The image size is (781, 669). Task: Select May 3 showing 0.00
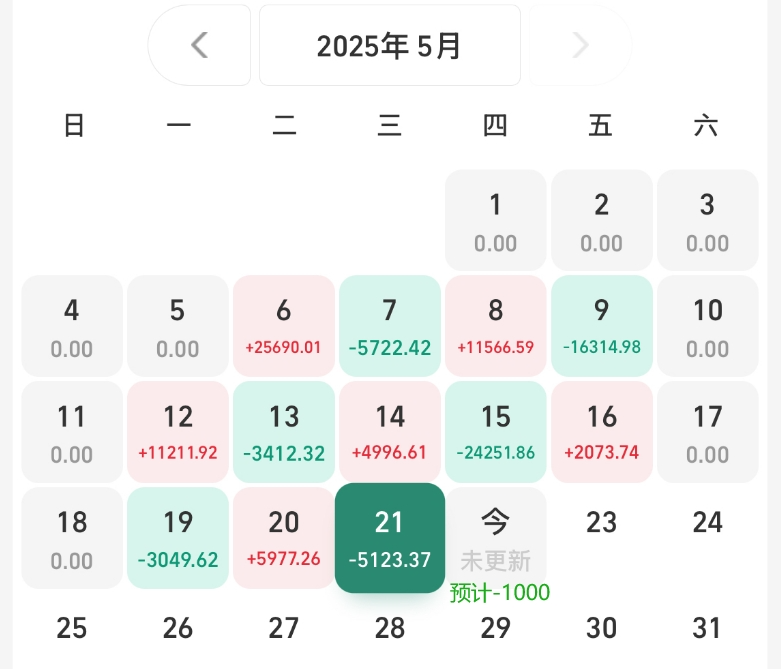tap(708, 220)
